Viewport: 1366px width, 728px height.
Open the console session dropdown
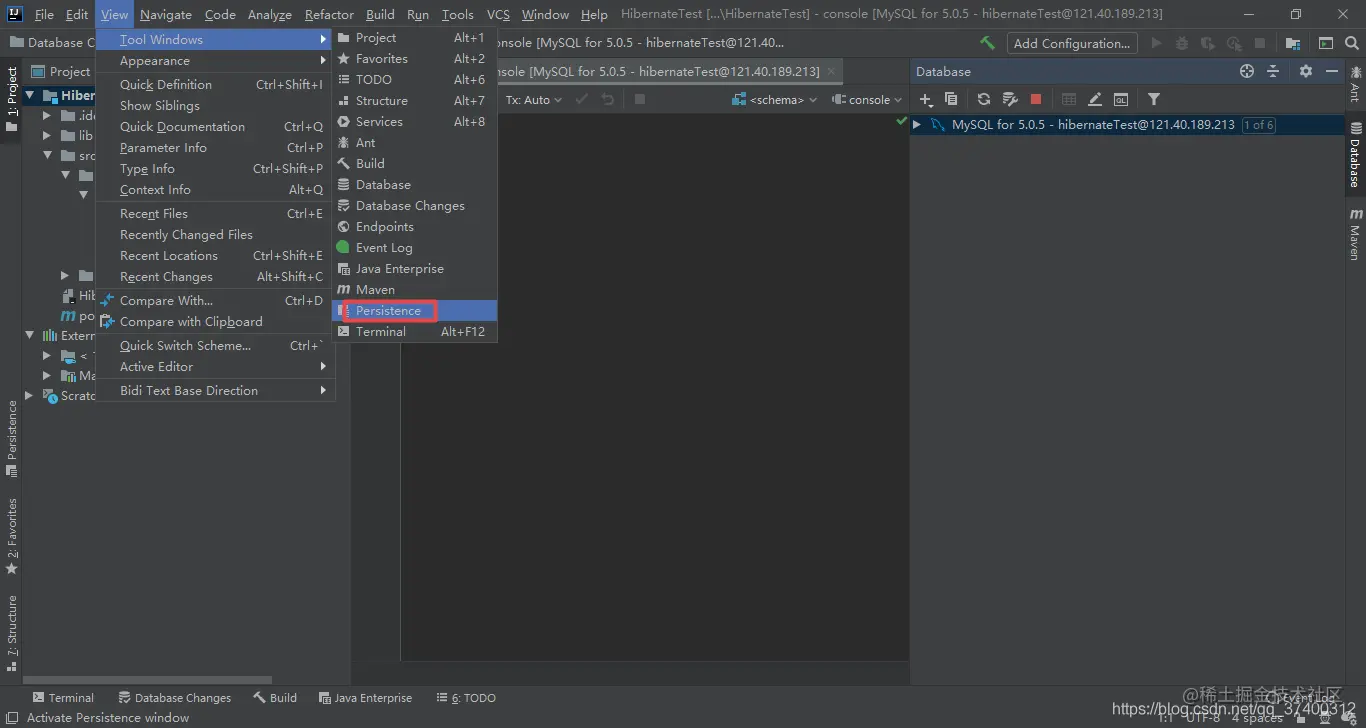(x=868, y=99)
